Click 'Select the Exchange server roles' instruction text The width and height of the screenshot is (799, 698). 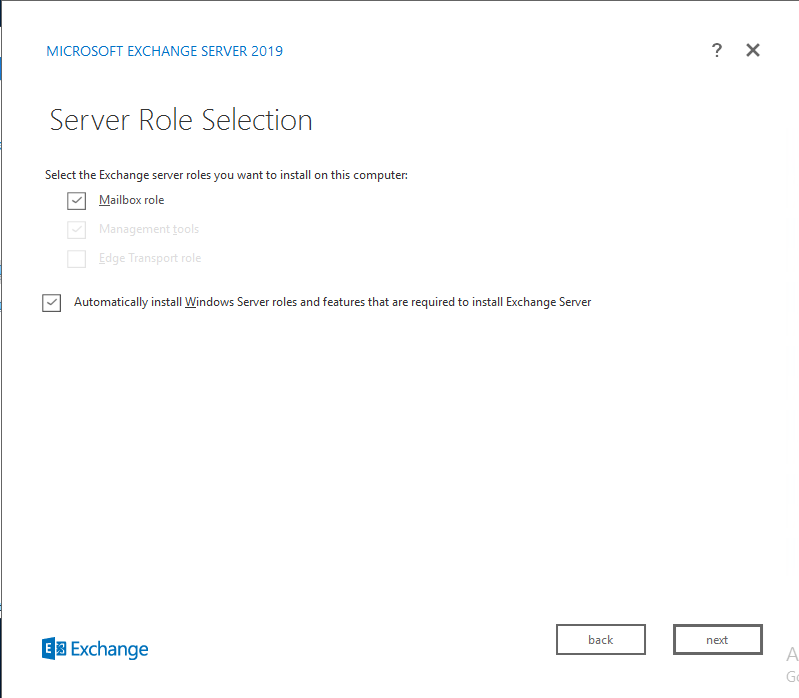pos(226,175)
